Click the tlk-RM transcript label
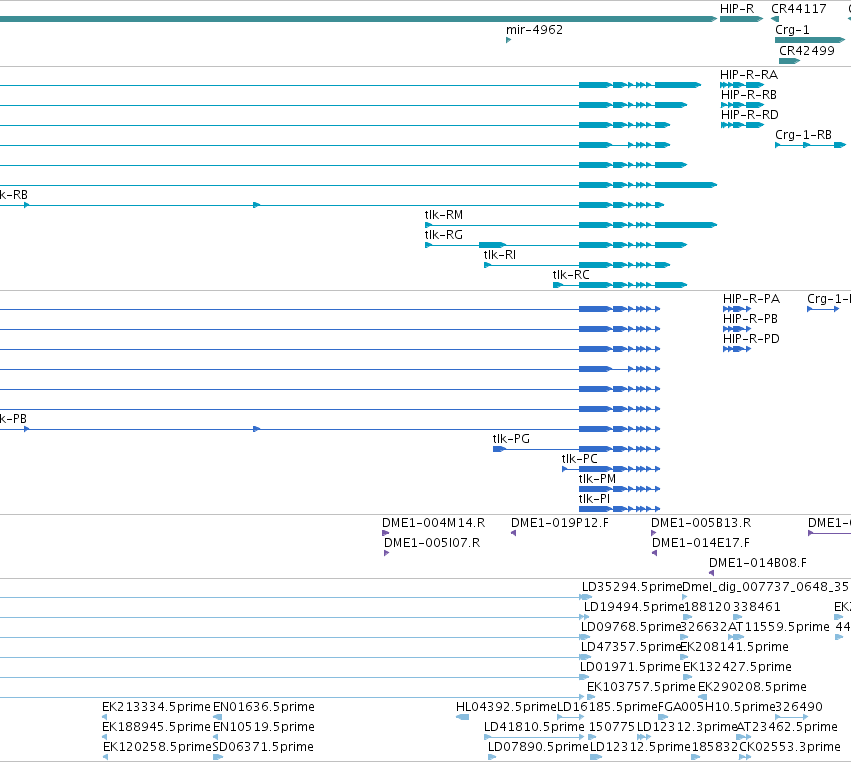851x762 pixels. pos(443,214)
